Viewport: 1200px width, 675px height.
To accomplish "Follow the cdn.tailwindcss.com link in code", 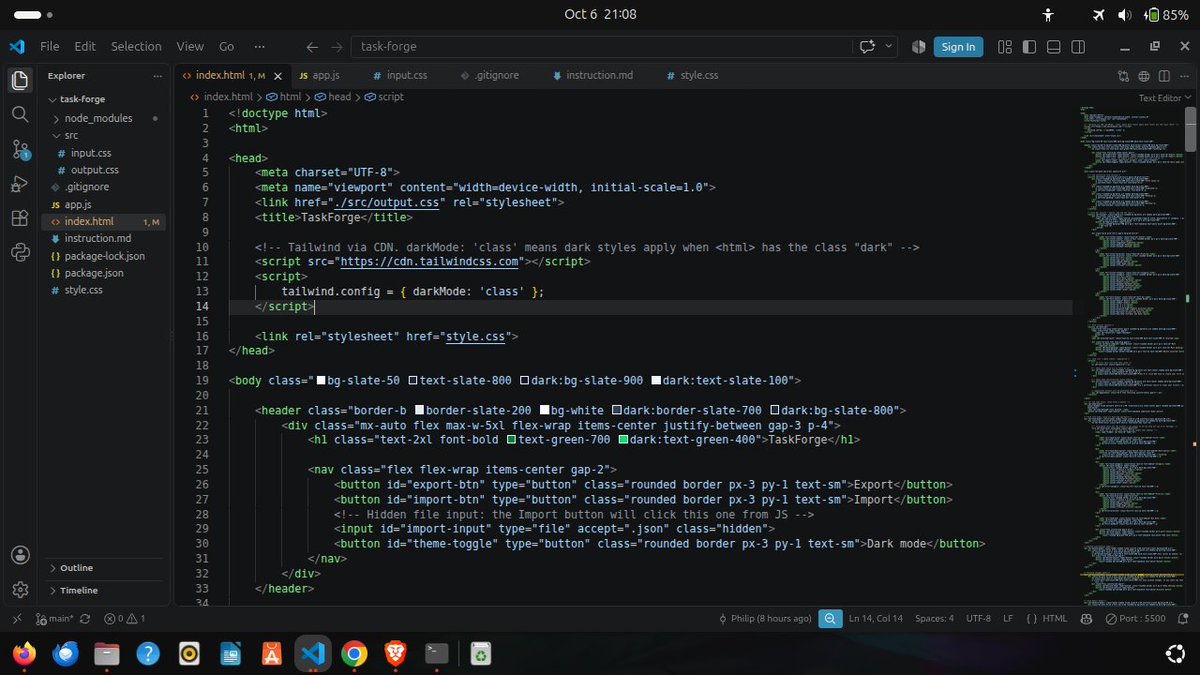I will (430, 261).
